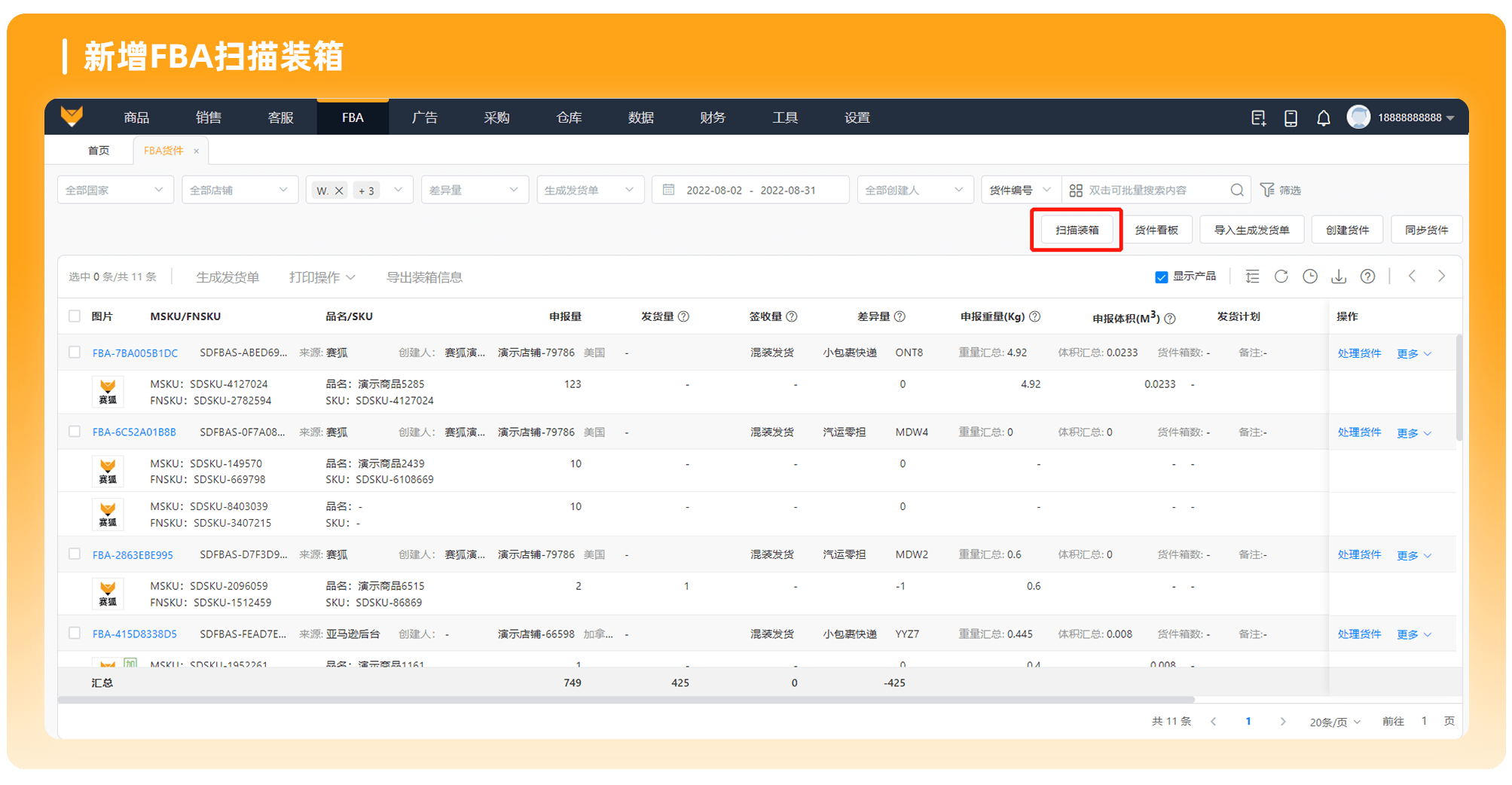Image resolution: width=1512 pixels, height=785 pixels.
Task: Remove the W. tag from filter
Action: (x=339, y=191)
